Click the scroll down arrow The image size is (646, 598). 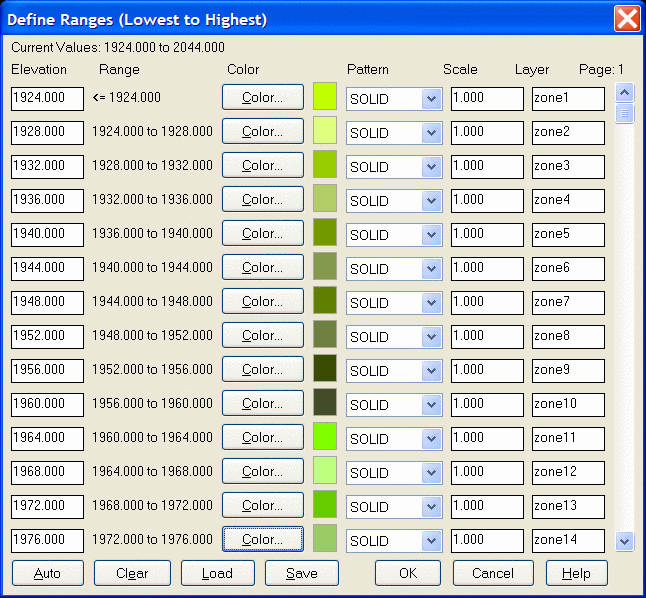click(625, 541)
